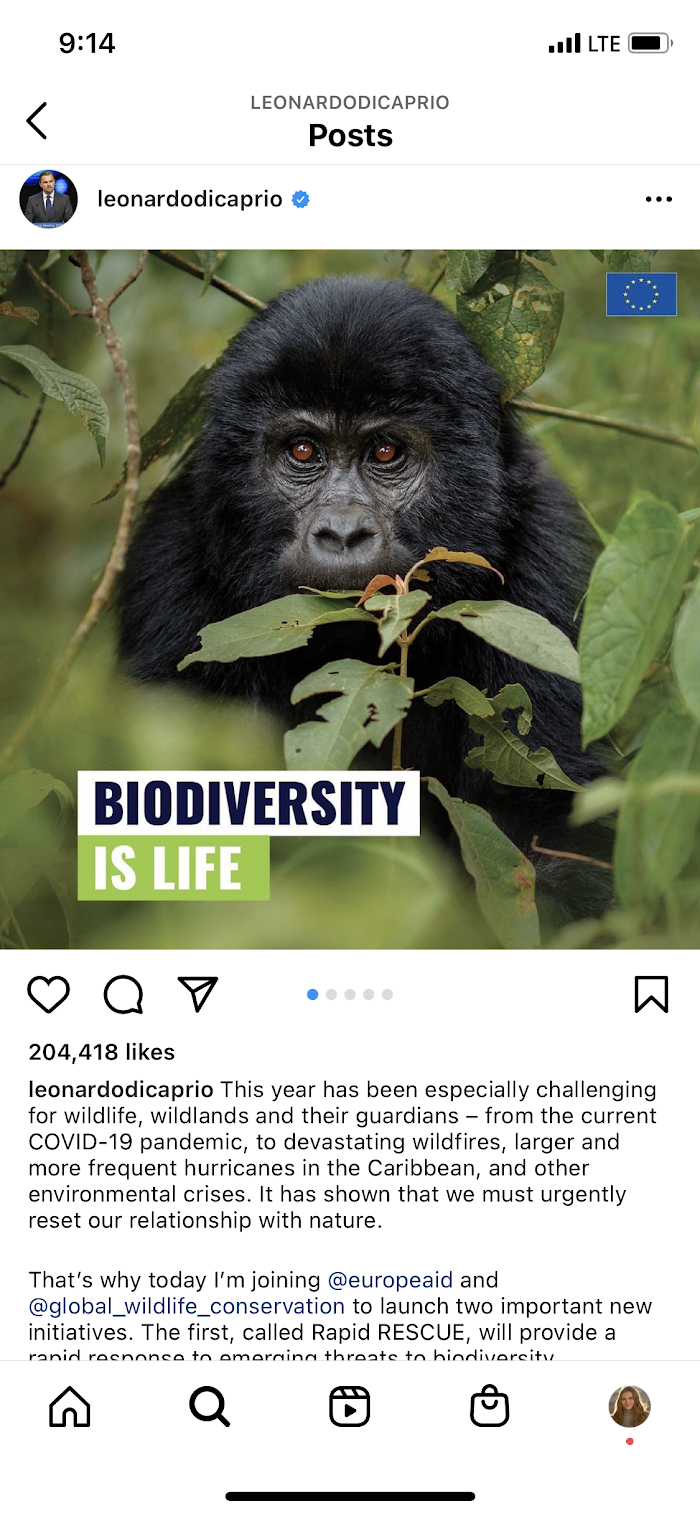Open the @global_wildlife_conservation mention link
This screenshot has width=700, height=1516.
(187, 1306)
